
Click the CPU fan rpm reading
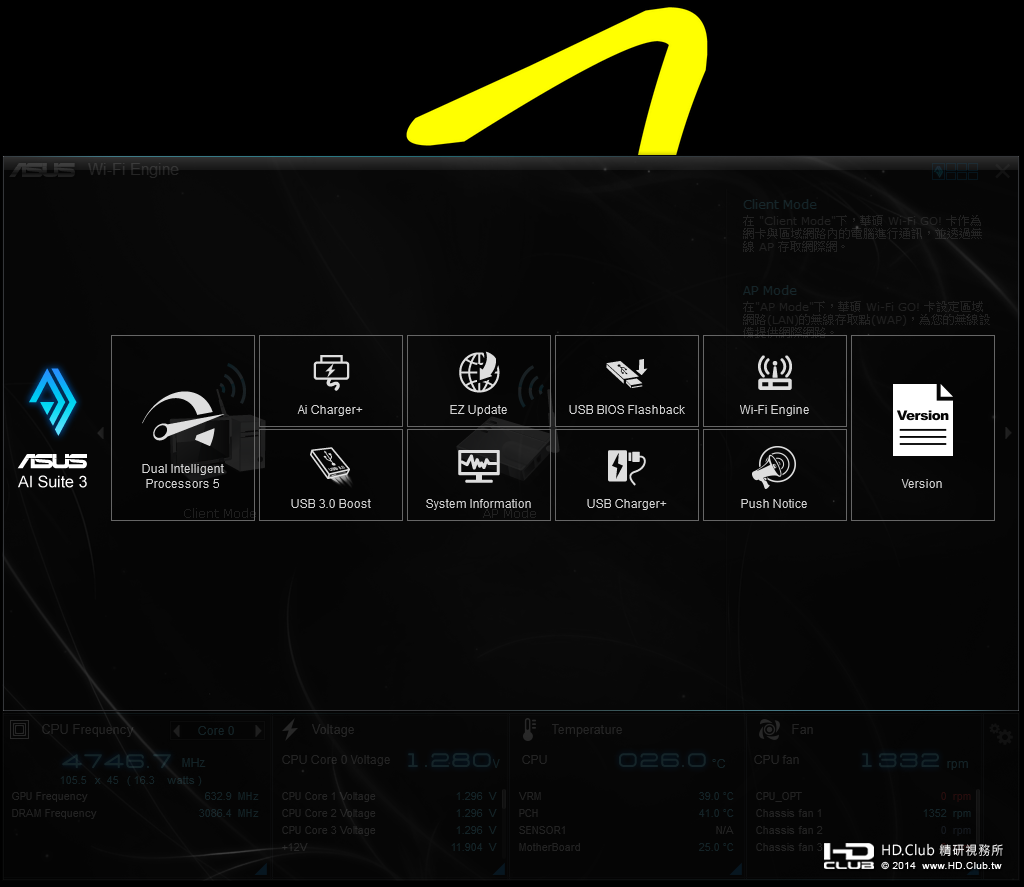pos(914,761)
